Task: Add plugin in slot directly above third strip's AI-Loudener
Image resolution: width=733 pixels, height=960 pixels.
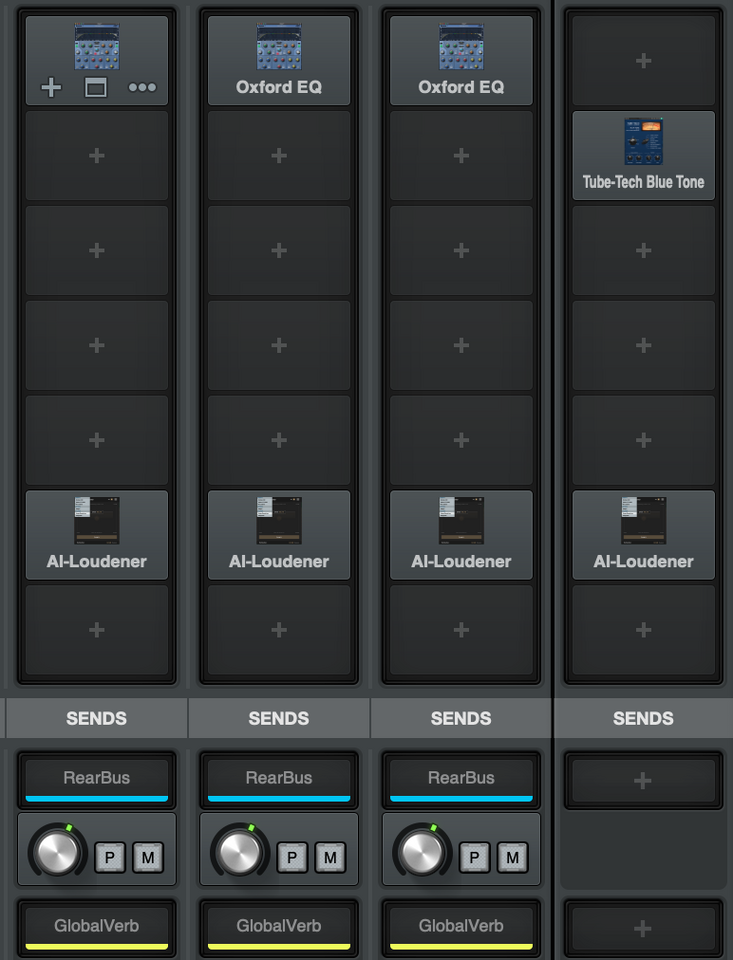Action: 461,440
